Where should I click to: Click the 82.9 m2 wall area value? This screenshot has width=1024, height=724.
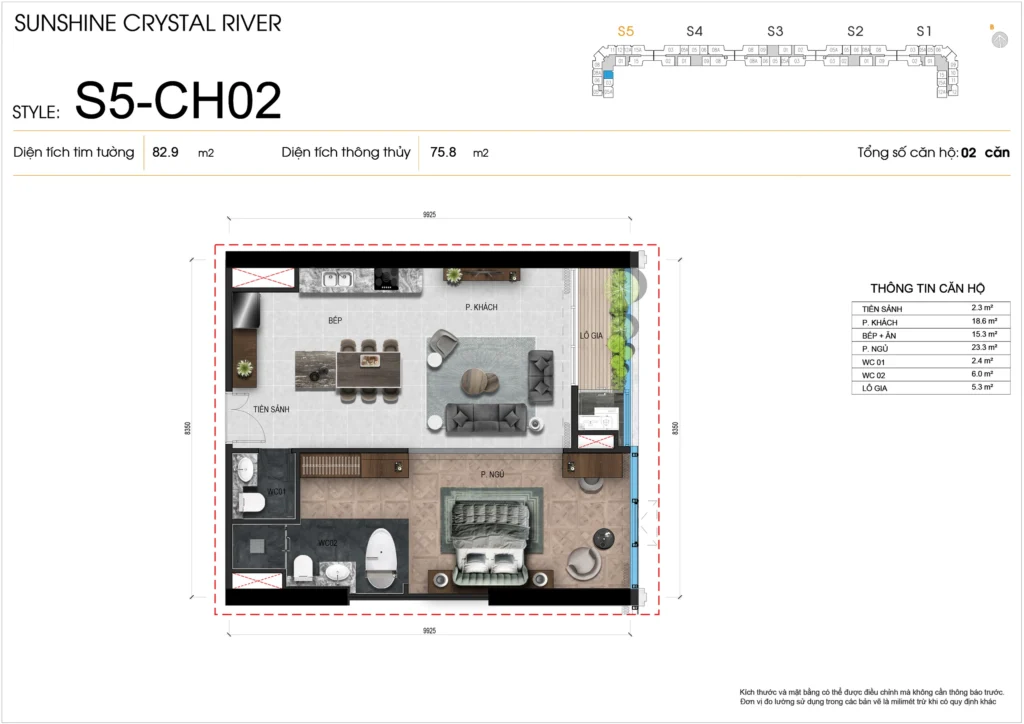pos(166,153)
